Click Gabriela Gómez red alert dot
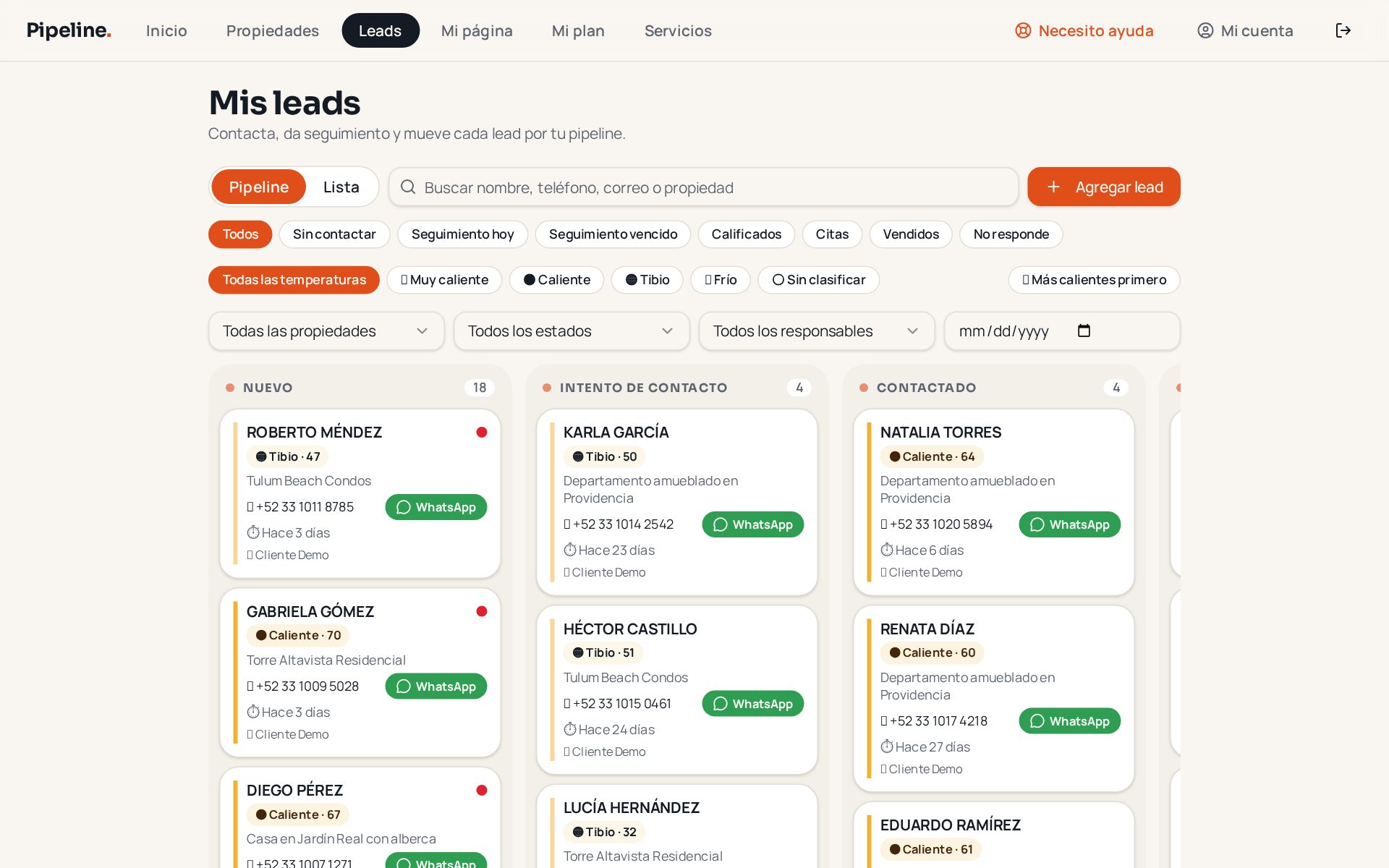The width and height of the screenshot is (1389, 868). (482, 611)
